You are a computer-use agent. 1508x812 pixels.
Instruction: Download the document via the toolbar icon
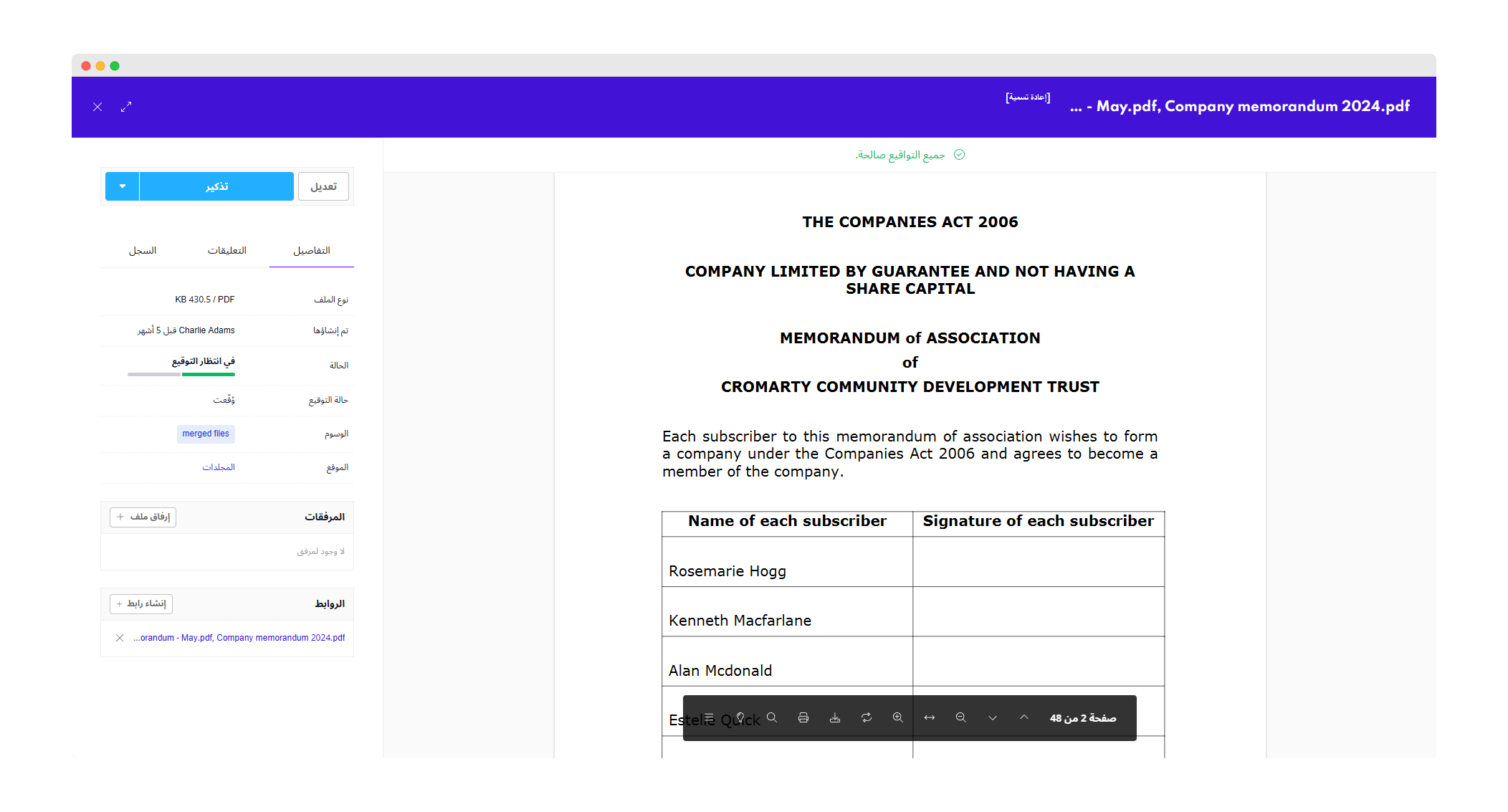[x=835, y=717]
